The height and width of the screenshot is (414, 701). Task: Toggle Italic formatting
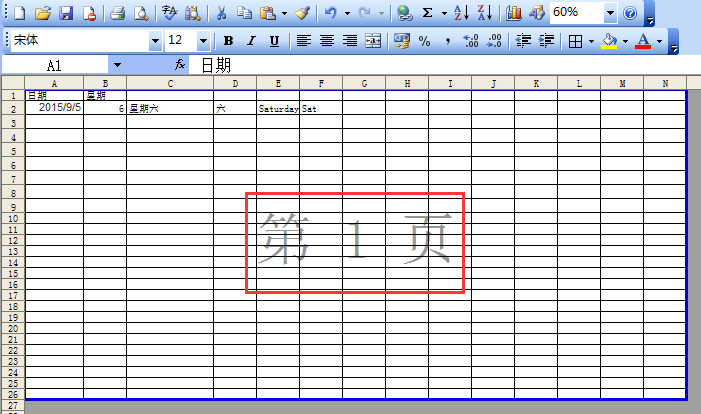click(x=251, y=41)
